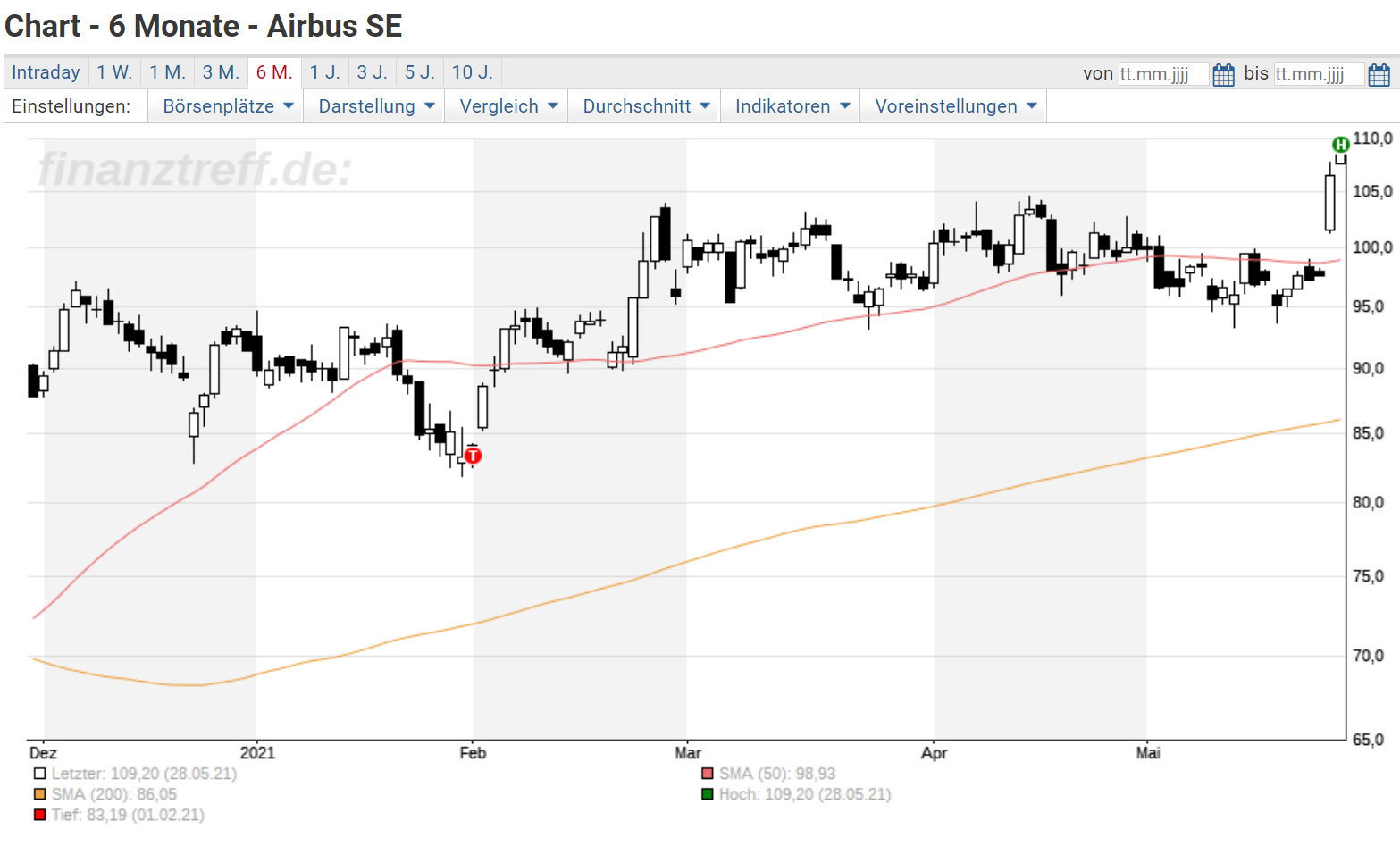Open the Vergleich dropdown menu
Image resolution: width=1400 pixels, height=846 pixels.
(508, 106)
